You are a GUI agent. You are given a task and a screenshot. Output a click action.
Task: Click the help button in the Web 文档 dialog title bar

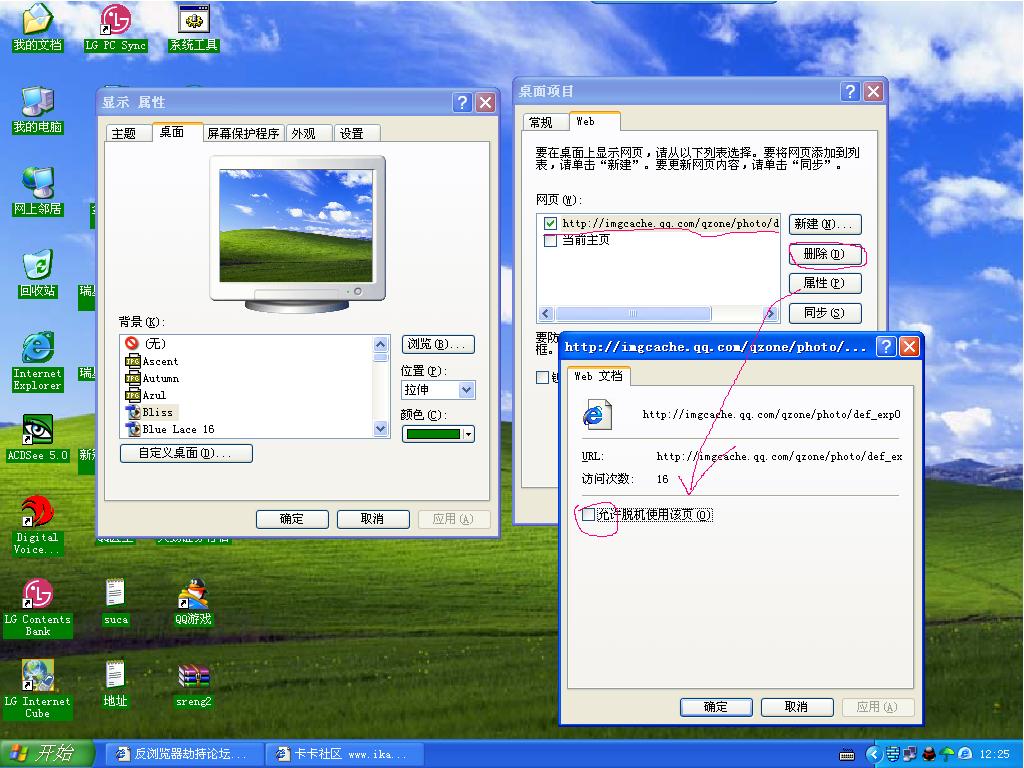coord(886,346)
